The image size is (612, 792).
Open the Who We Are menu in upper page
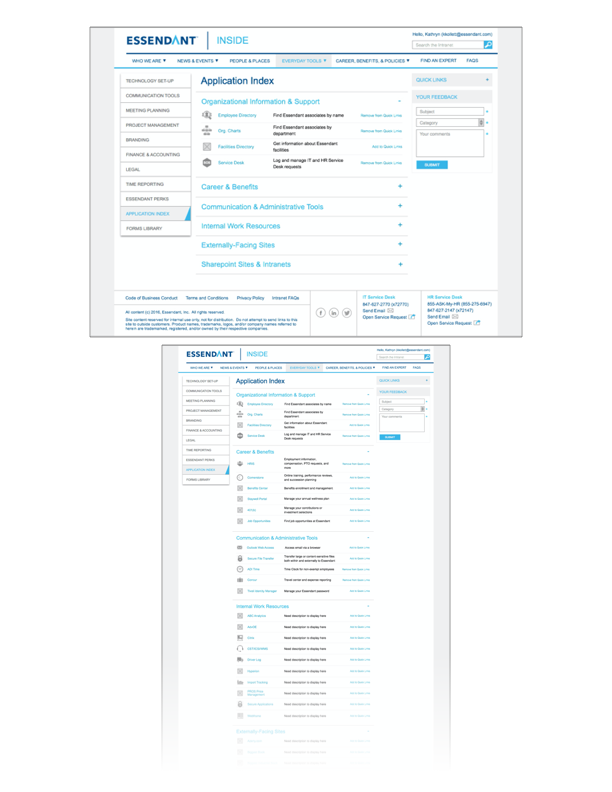148,61
